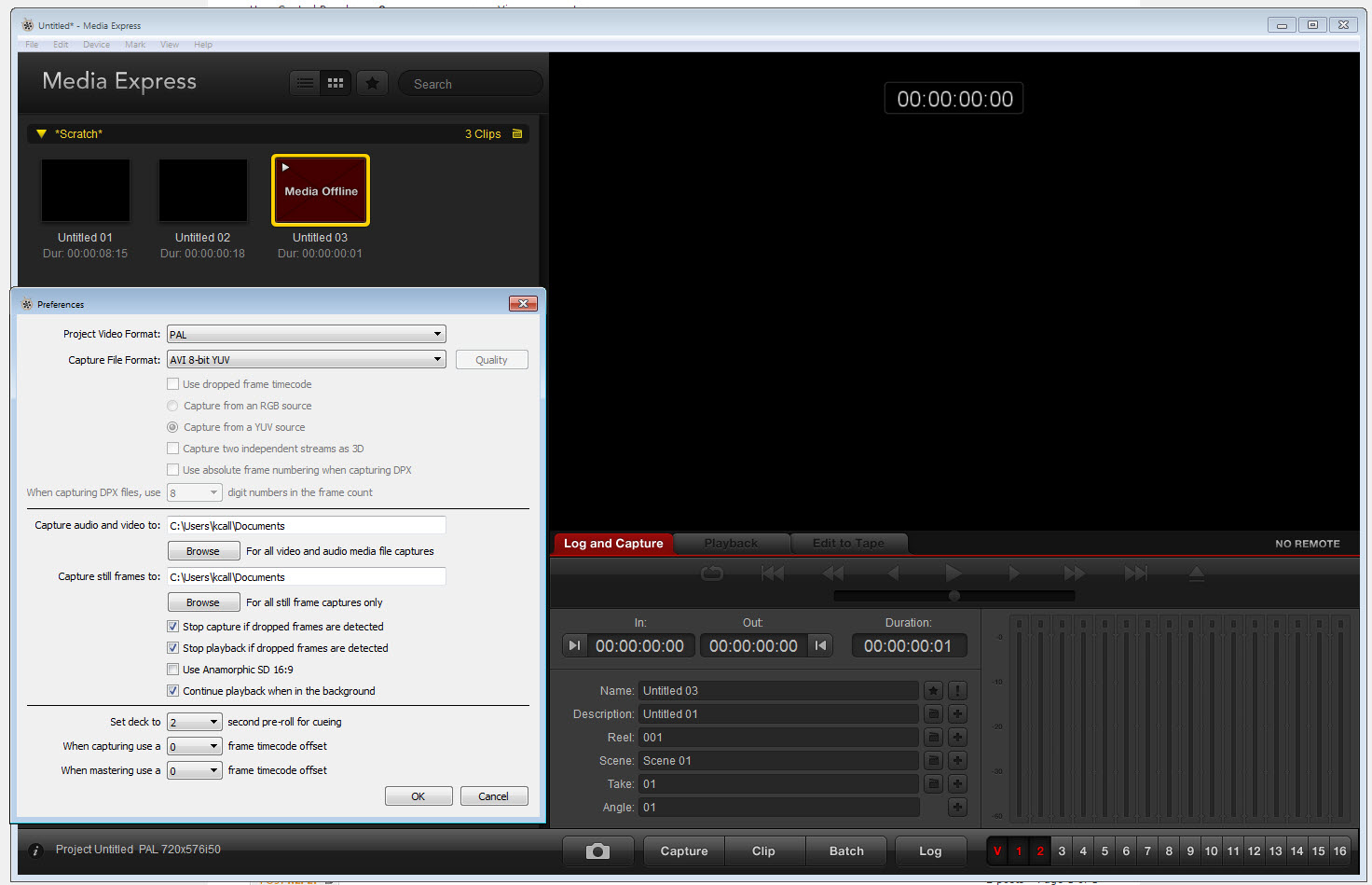Select Capture from a YUV source
1372x885 pixels.
coord(172,427)
